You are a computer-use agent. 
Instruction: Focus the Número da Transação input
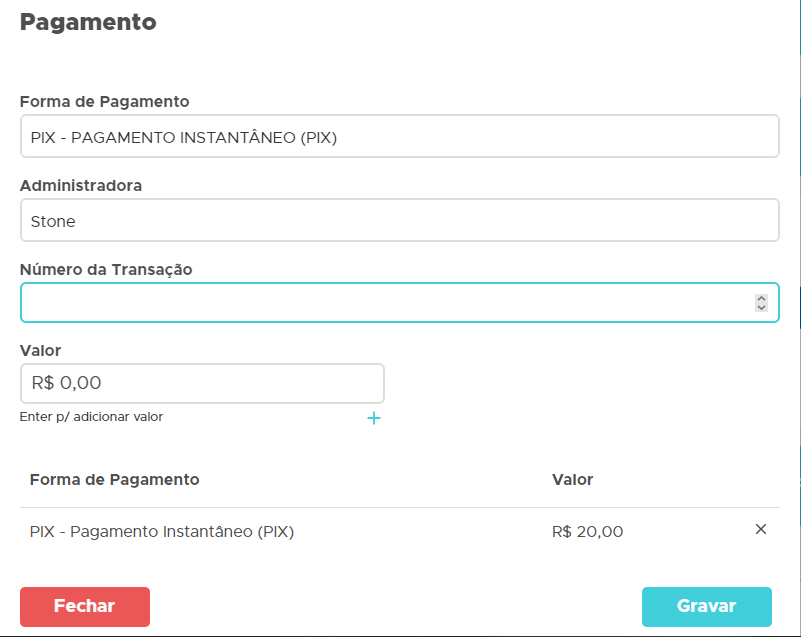tap(385, 303)
